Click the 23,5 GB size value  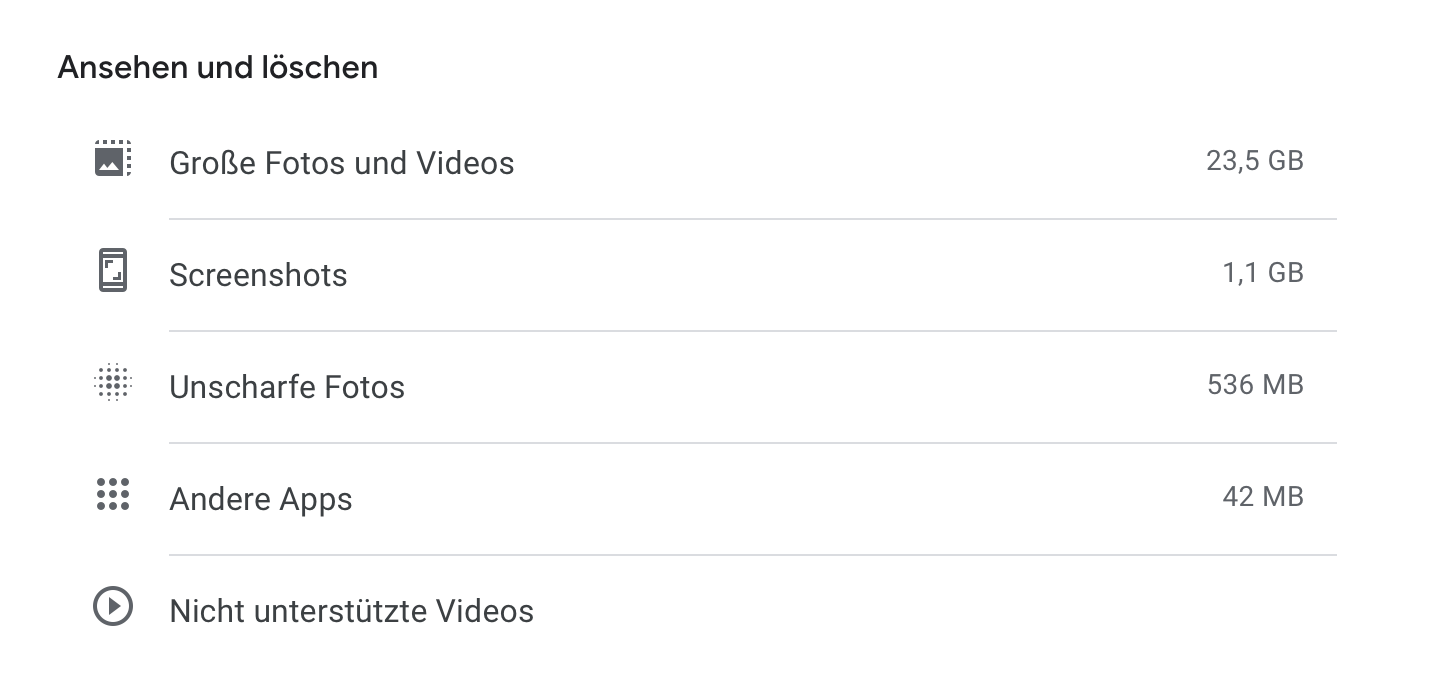tap(1255, 161)
